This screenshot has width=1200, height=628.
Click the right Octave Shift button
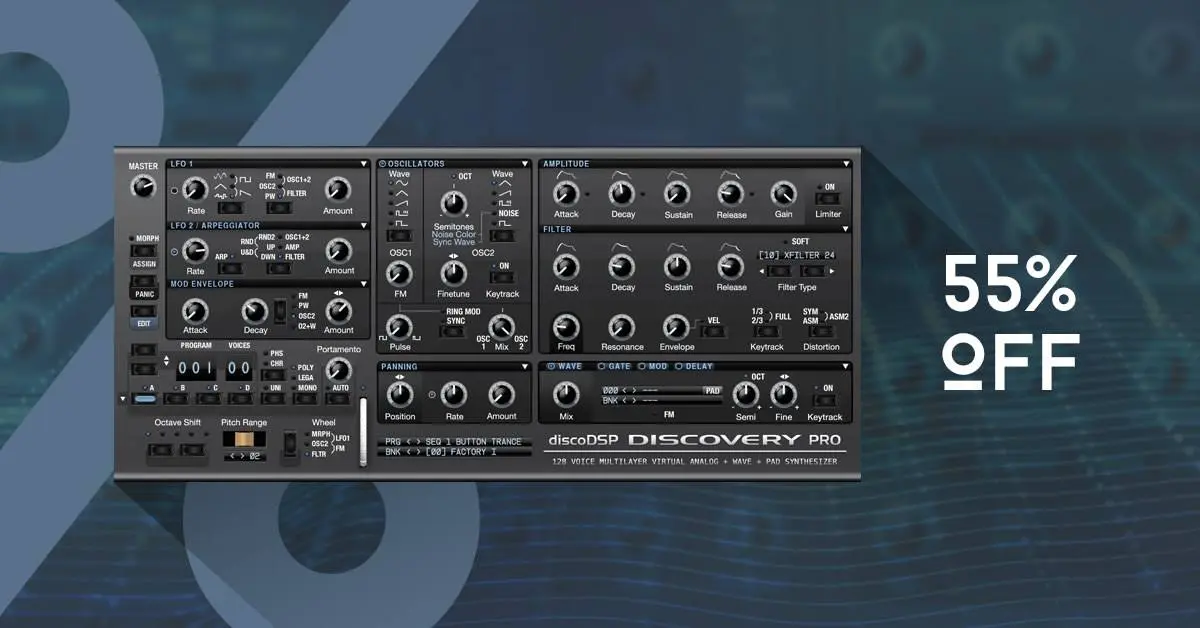click(192, 449)
